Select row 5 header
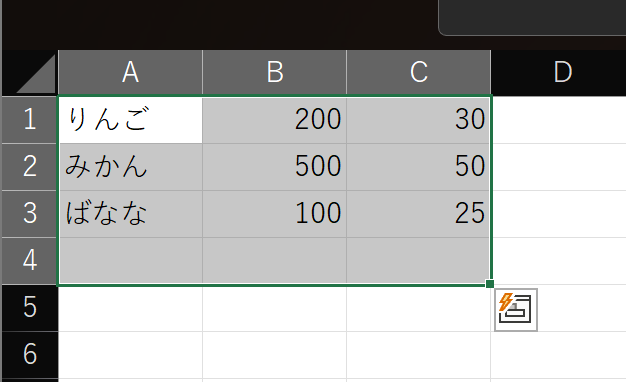 click(30, 308)
